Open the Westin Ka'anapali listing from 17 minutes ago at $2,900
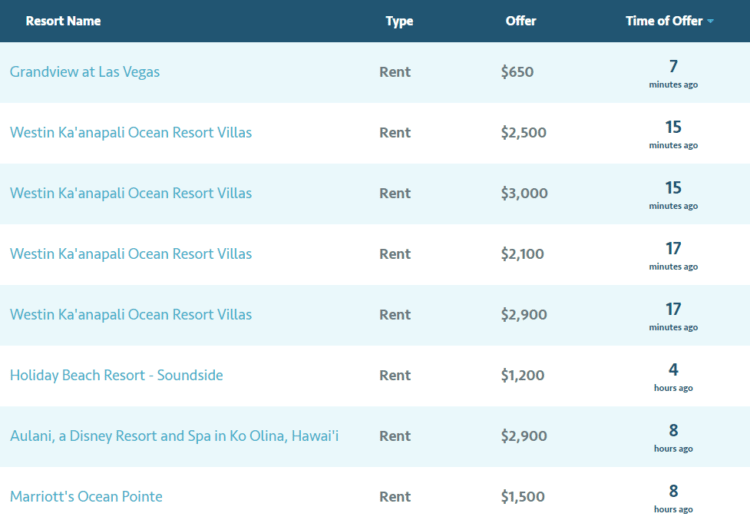The image size is (750, 526). coord(131,314)
